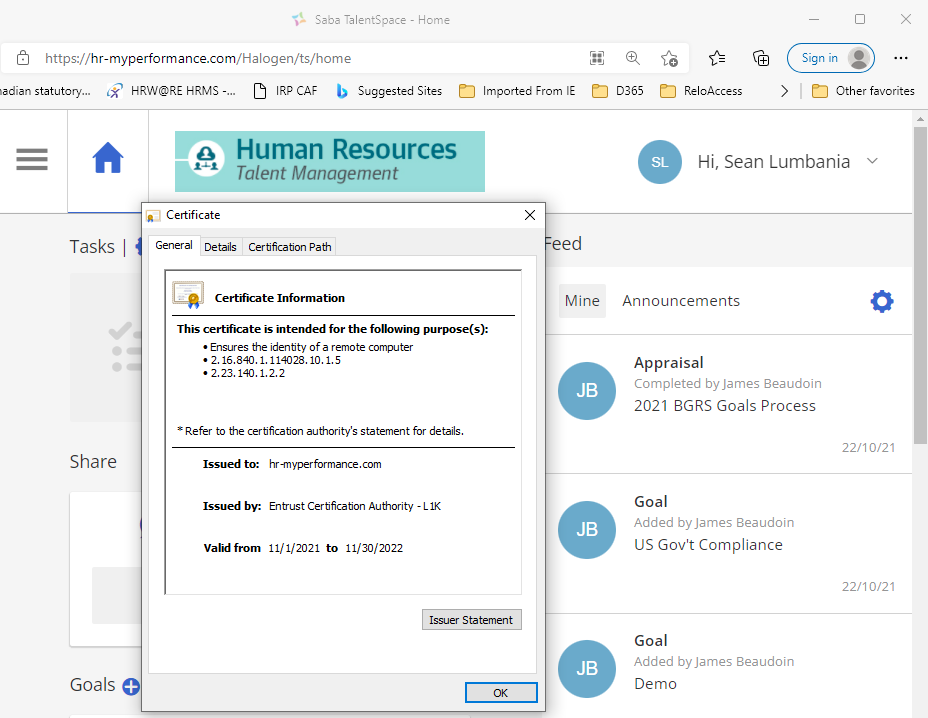Click the OID 2.16.840.1.114028.10.1.5 line

(x=275, y=360)
